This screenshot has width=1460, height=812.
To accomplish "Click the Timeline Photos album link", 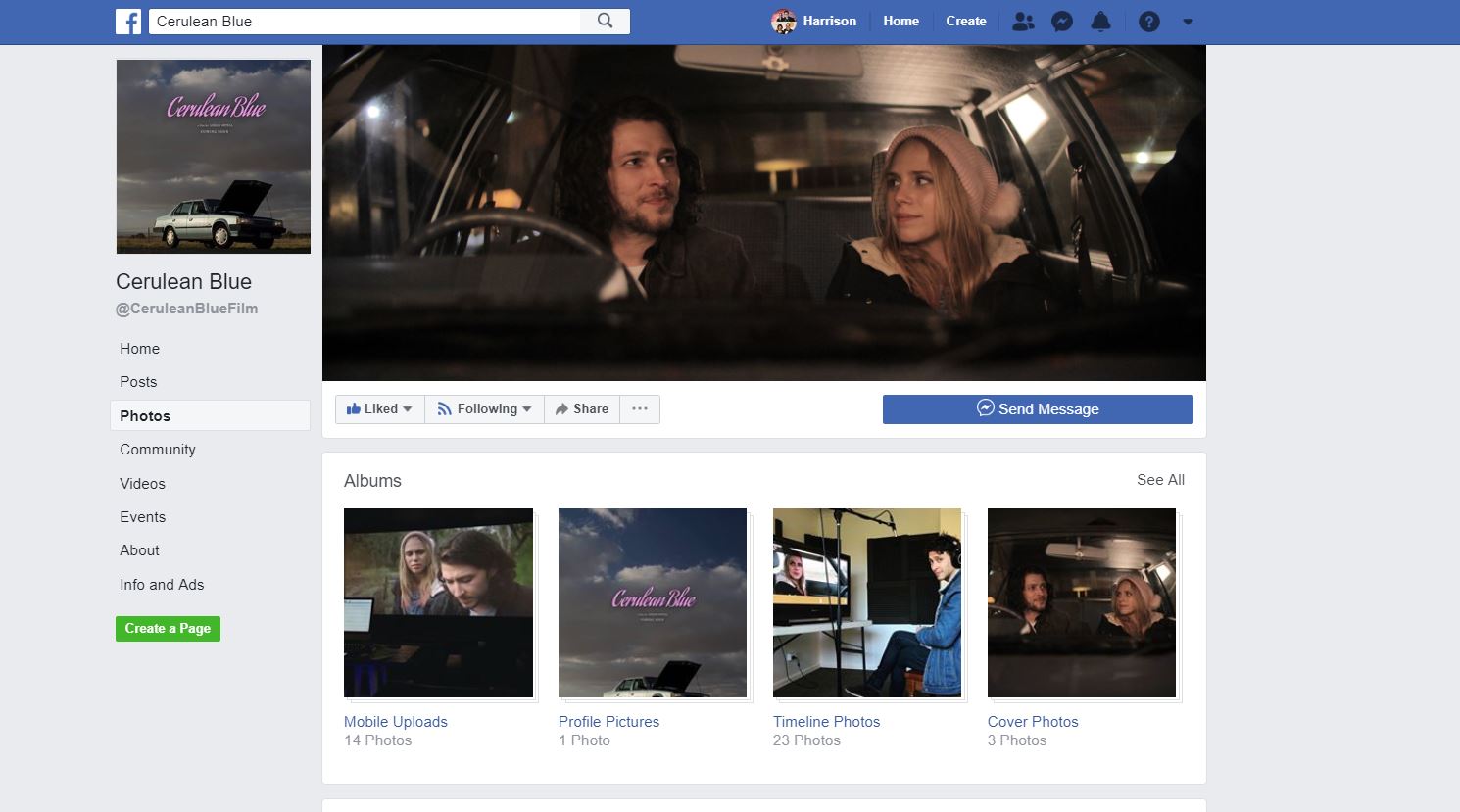I will click(x=826, y=722).
